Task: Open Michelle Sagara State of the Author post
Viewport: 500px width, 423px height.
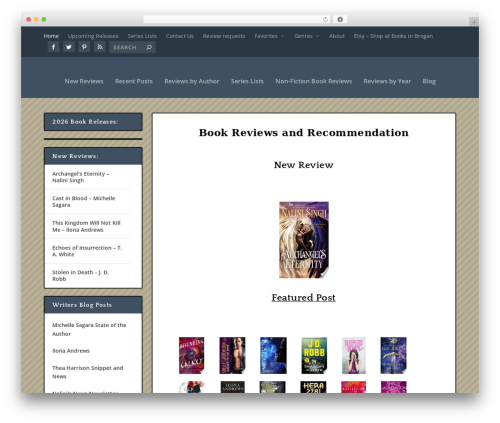Action: coord(89,329)
